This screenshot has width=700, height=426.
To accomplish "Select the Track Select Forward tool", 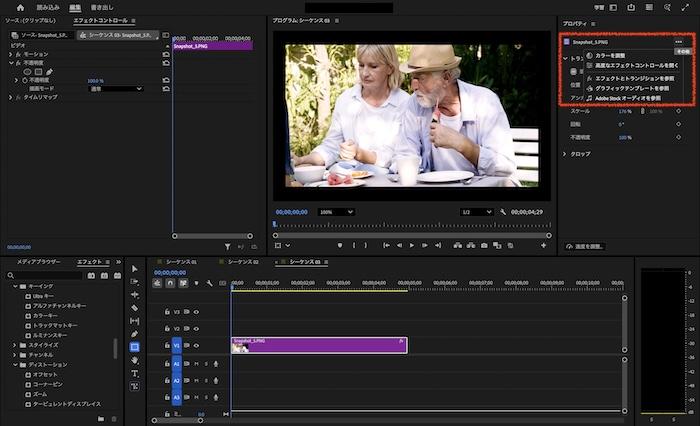I will [135, 281].
